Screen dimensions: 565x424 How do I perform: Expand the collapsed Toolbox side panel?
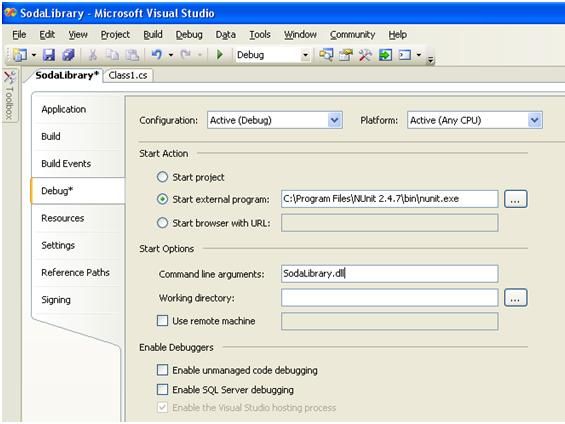[x=9, y=95]
